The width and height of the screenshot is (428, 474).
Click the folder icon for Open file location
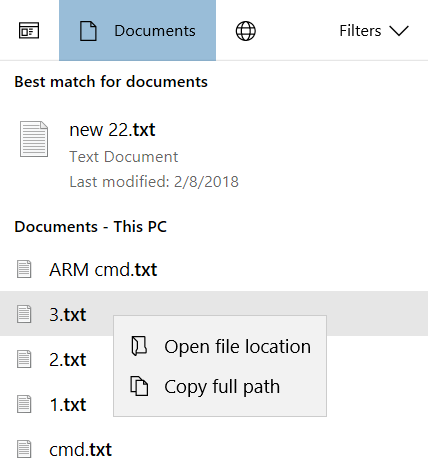(139, 346)
